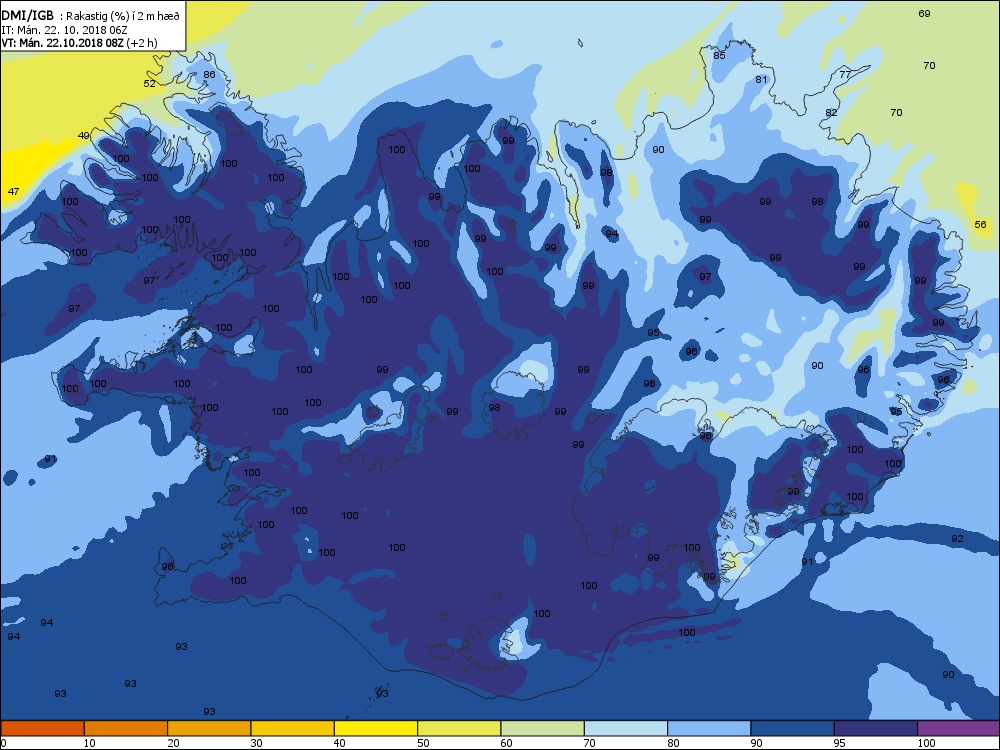Click the light green 60–70 legend swatch
The image size is (1000, 750).
pos(543,728)
